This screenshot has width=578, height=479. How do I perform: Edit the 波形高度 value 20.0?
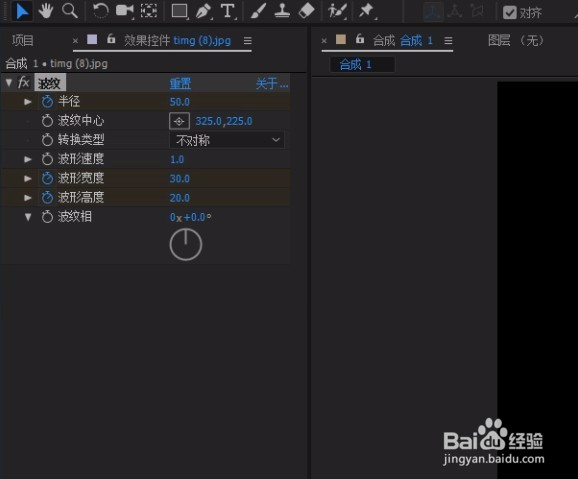[x=180, y=198]
